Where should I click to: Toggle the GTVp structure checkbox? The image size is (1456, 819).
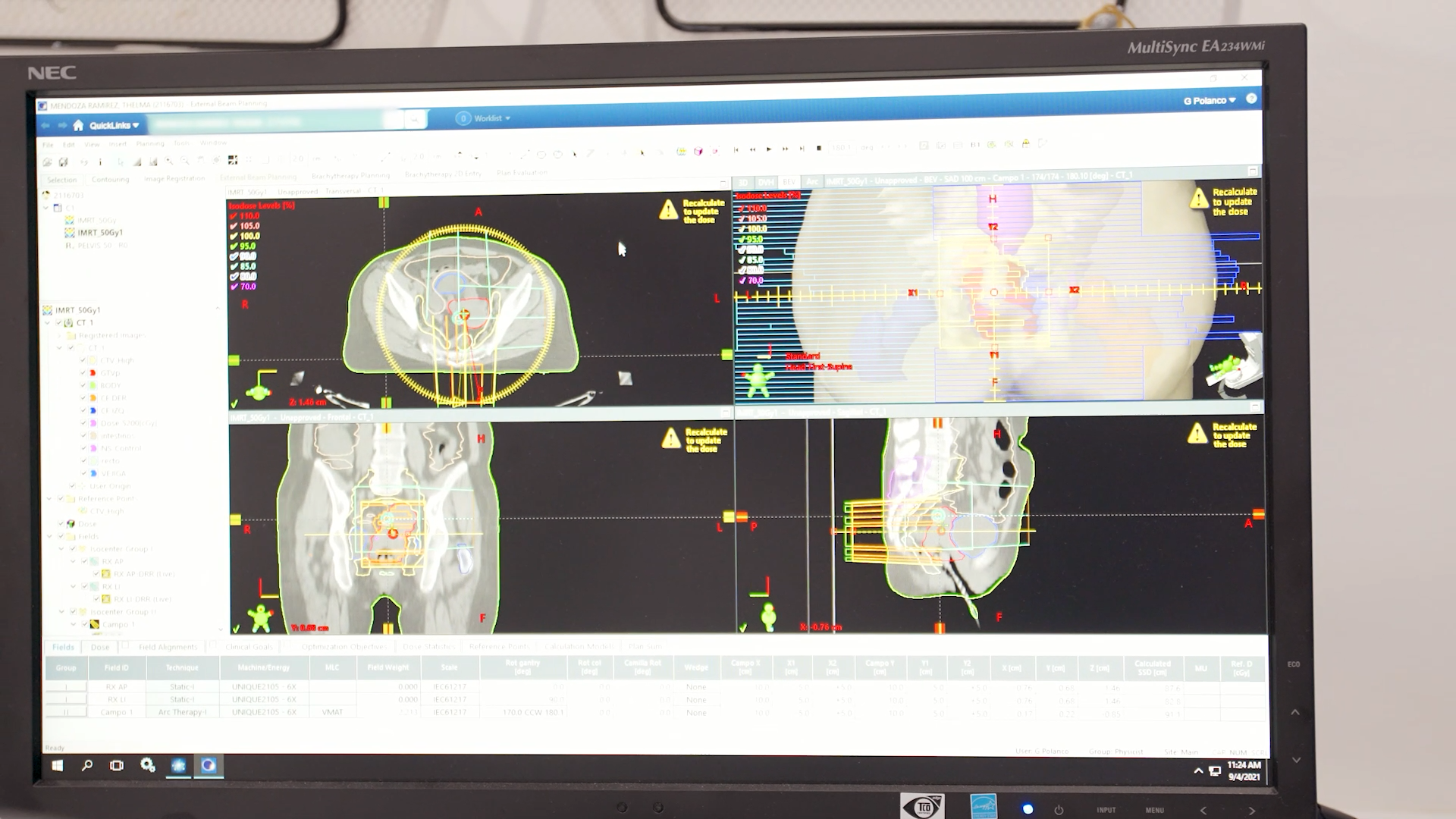coord(83,373)
